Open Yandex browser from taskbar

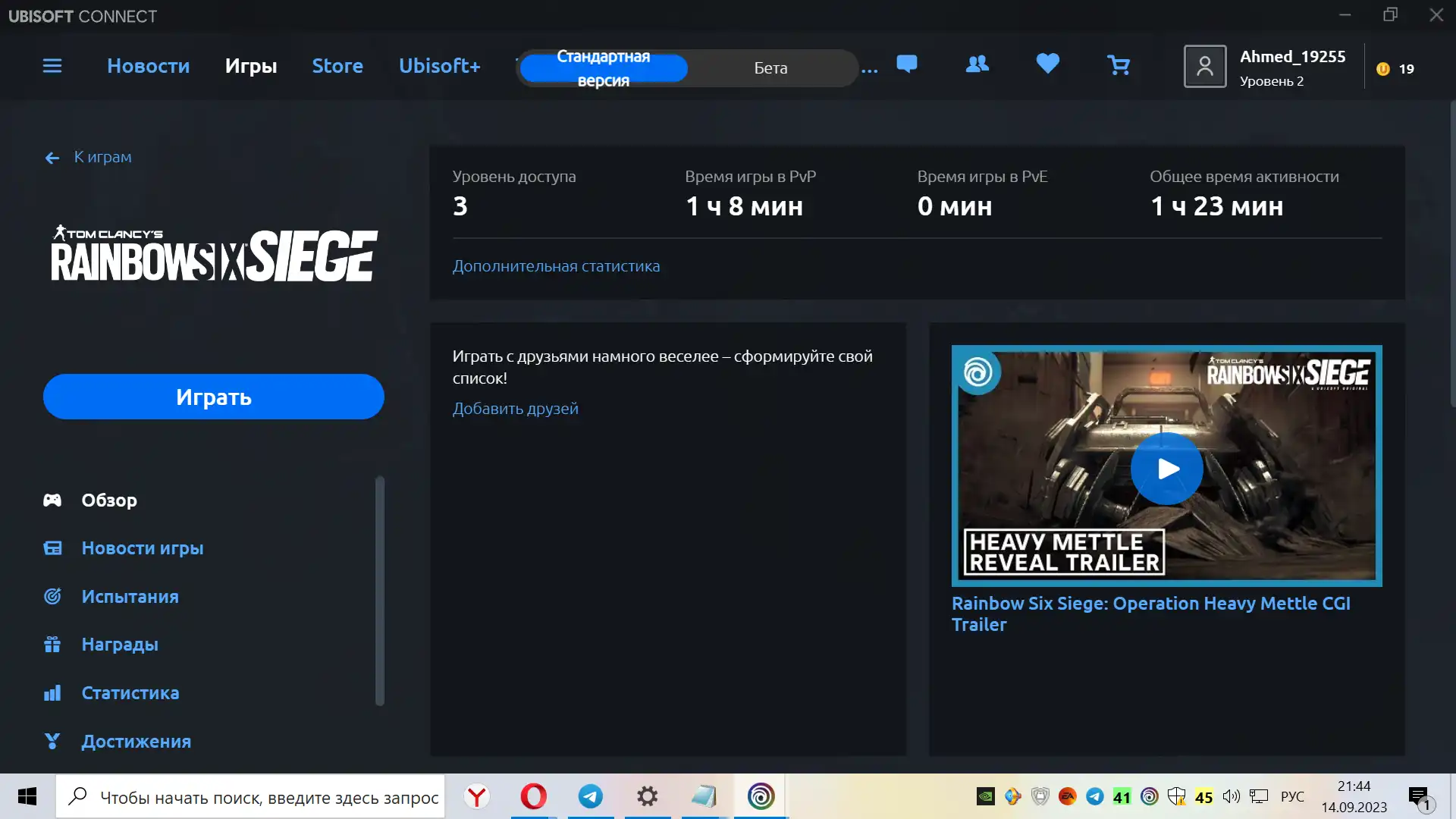[x=477, y=796]
